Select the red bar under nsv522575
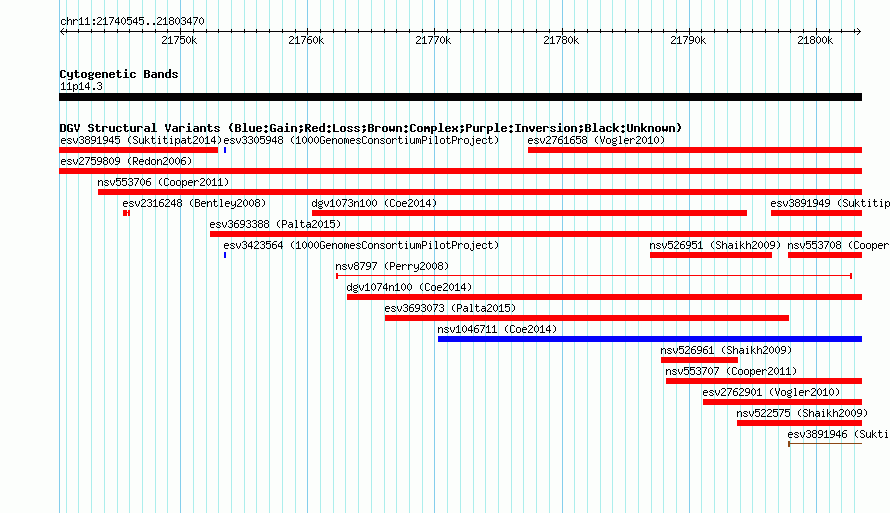890x513 pixels. pos(799,423)
